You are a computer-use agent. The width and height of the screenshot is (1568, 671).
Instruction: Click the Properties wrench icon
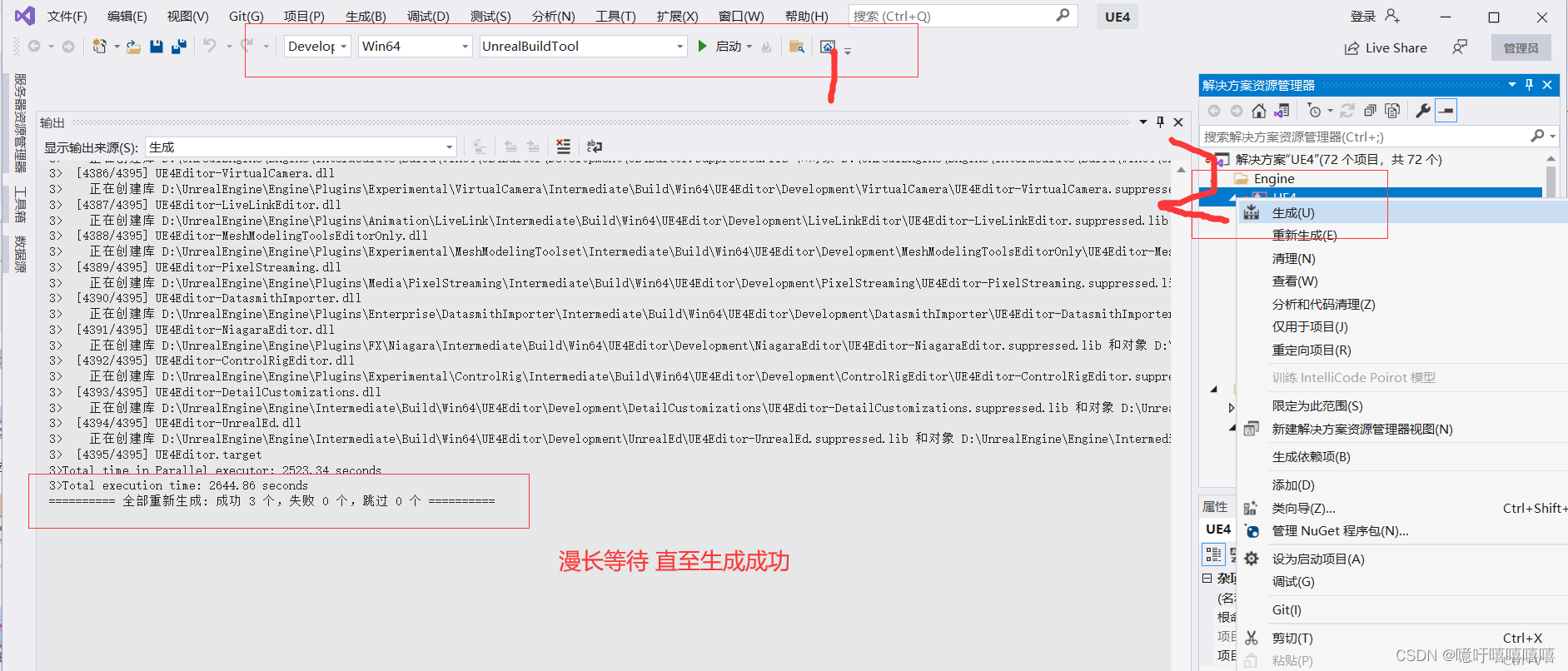point(1423,111)
